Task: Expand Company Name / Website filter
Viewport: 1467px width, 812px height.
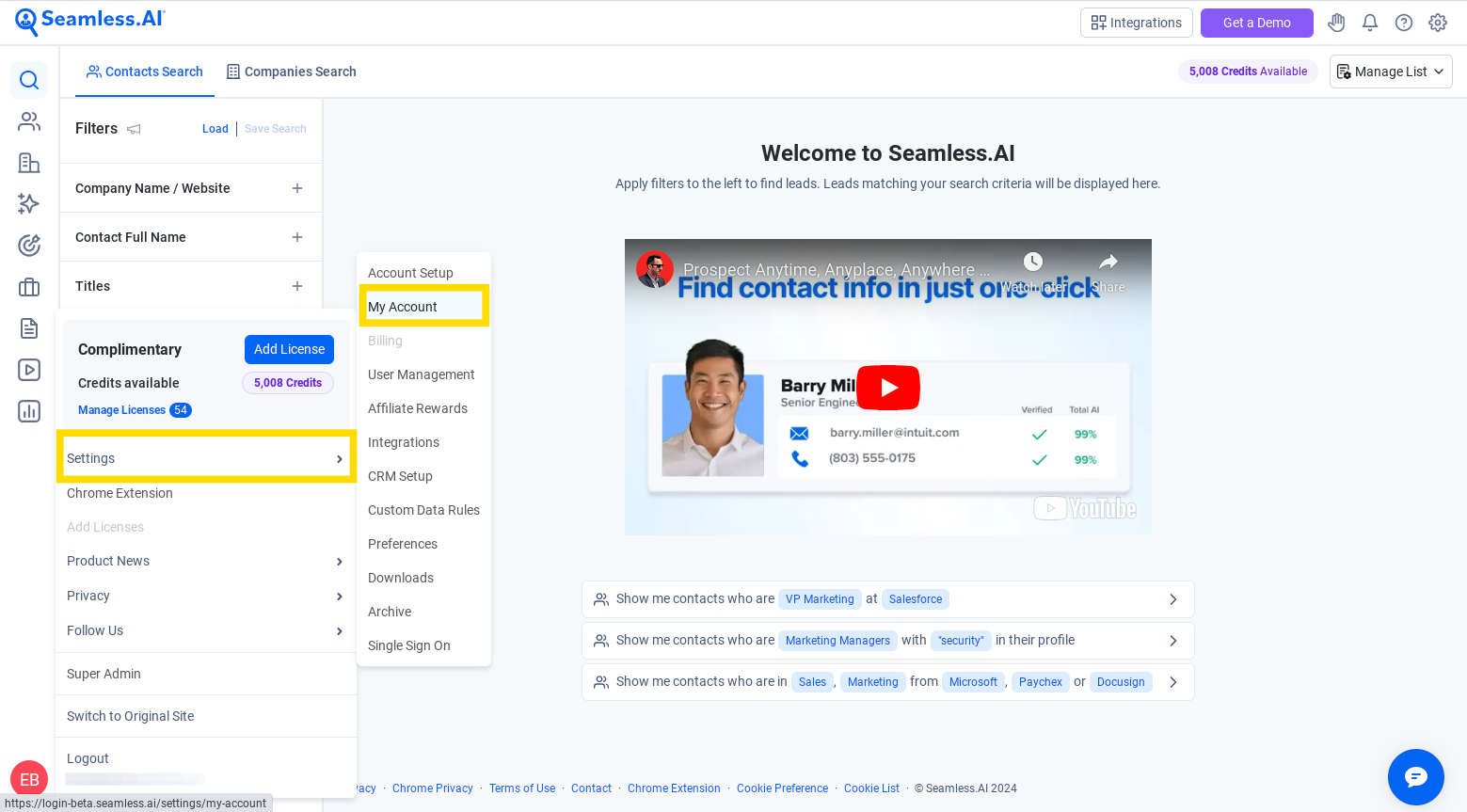Action: (297, 188)
